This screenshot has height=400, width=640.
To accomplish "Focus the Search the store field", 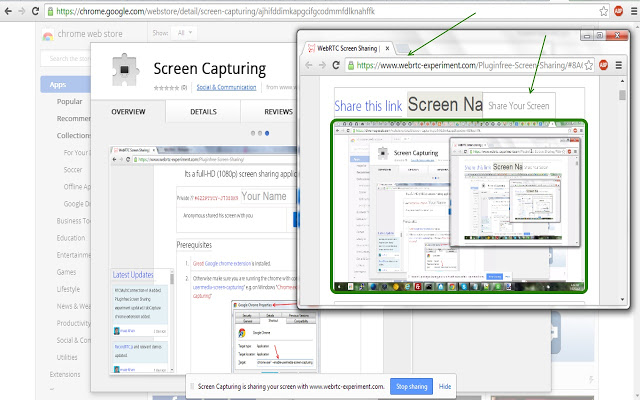I will (66, 58).
